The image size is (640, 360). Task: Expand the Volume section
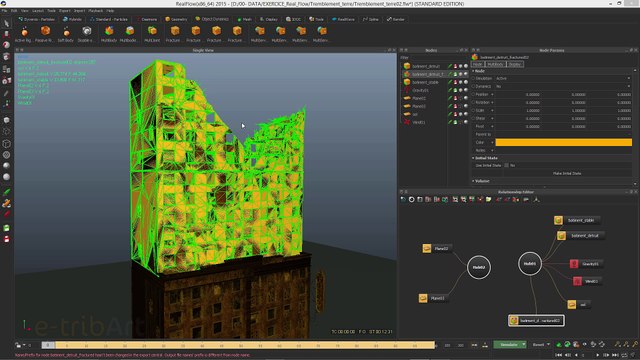(473, 181)
